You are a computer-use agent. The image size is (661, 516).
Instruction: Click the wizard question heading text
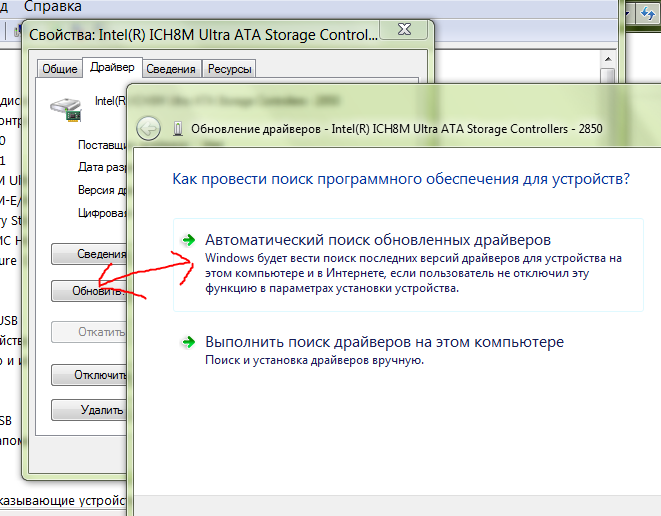[401, 179]
